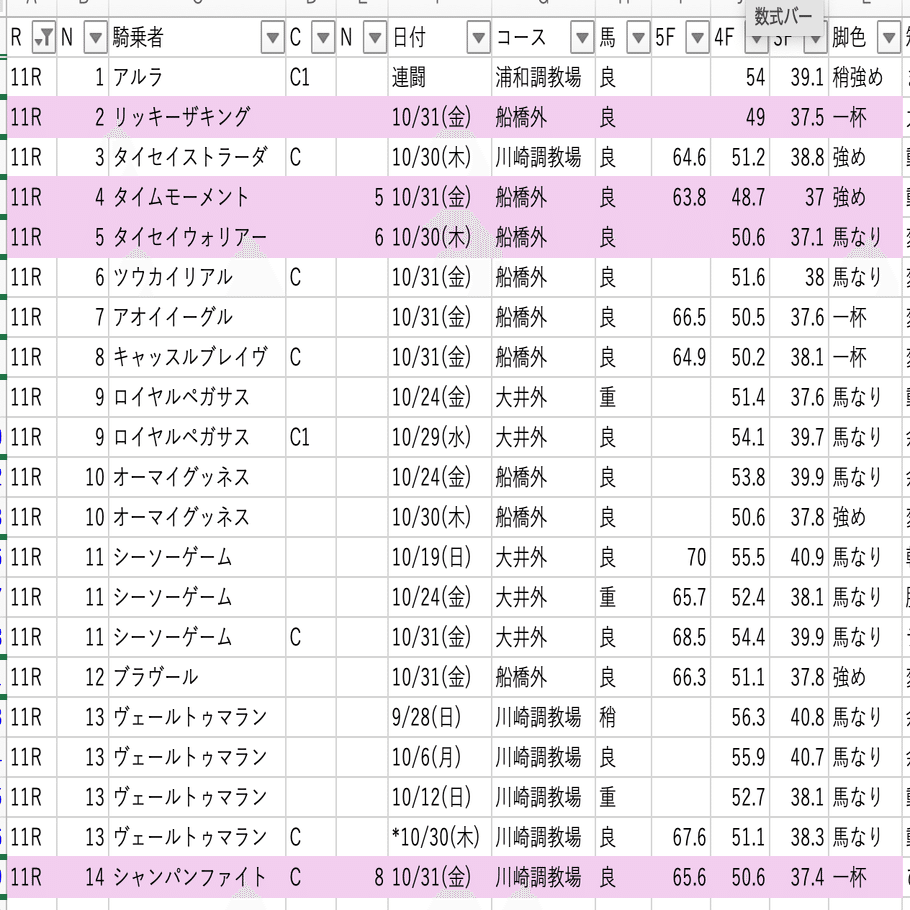910x910 pixels.
Task: Select the タイムモーメント cell
Action: pos(197,197)
